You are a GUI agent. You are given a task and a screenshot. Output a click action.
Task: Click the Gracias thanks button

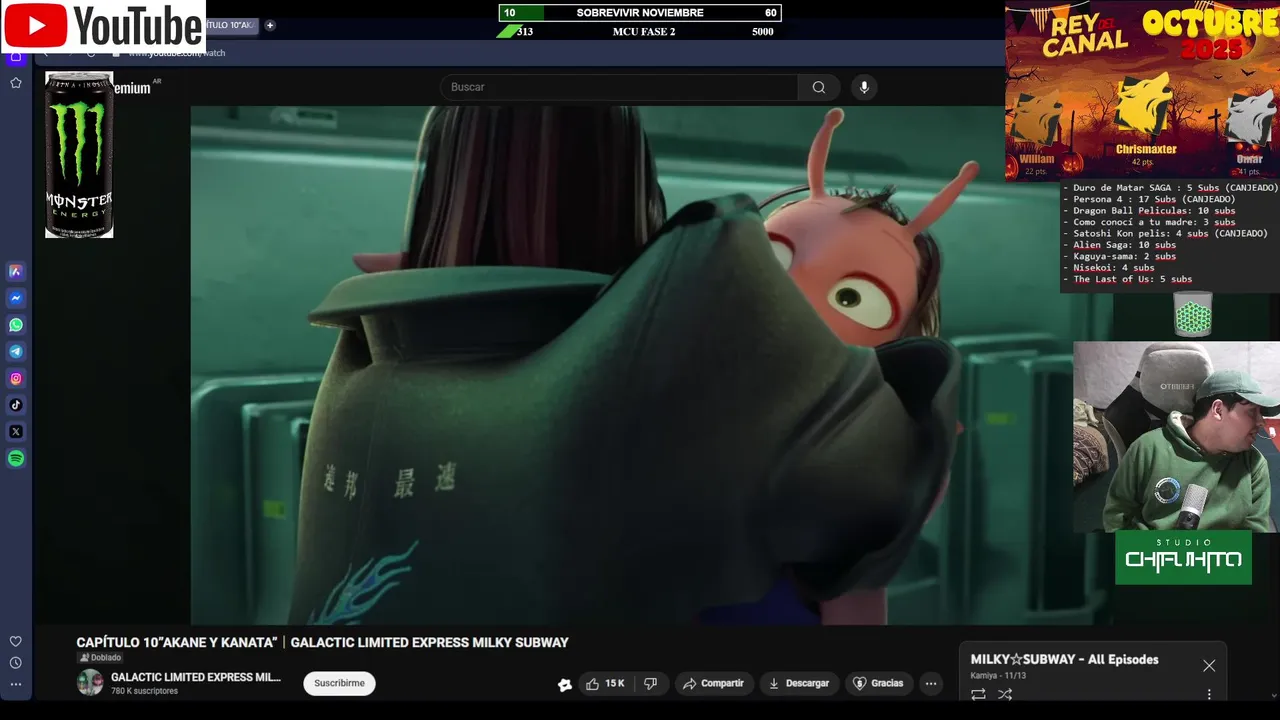click(x=878, y=684)
